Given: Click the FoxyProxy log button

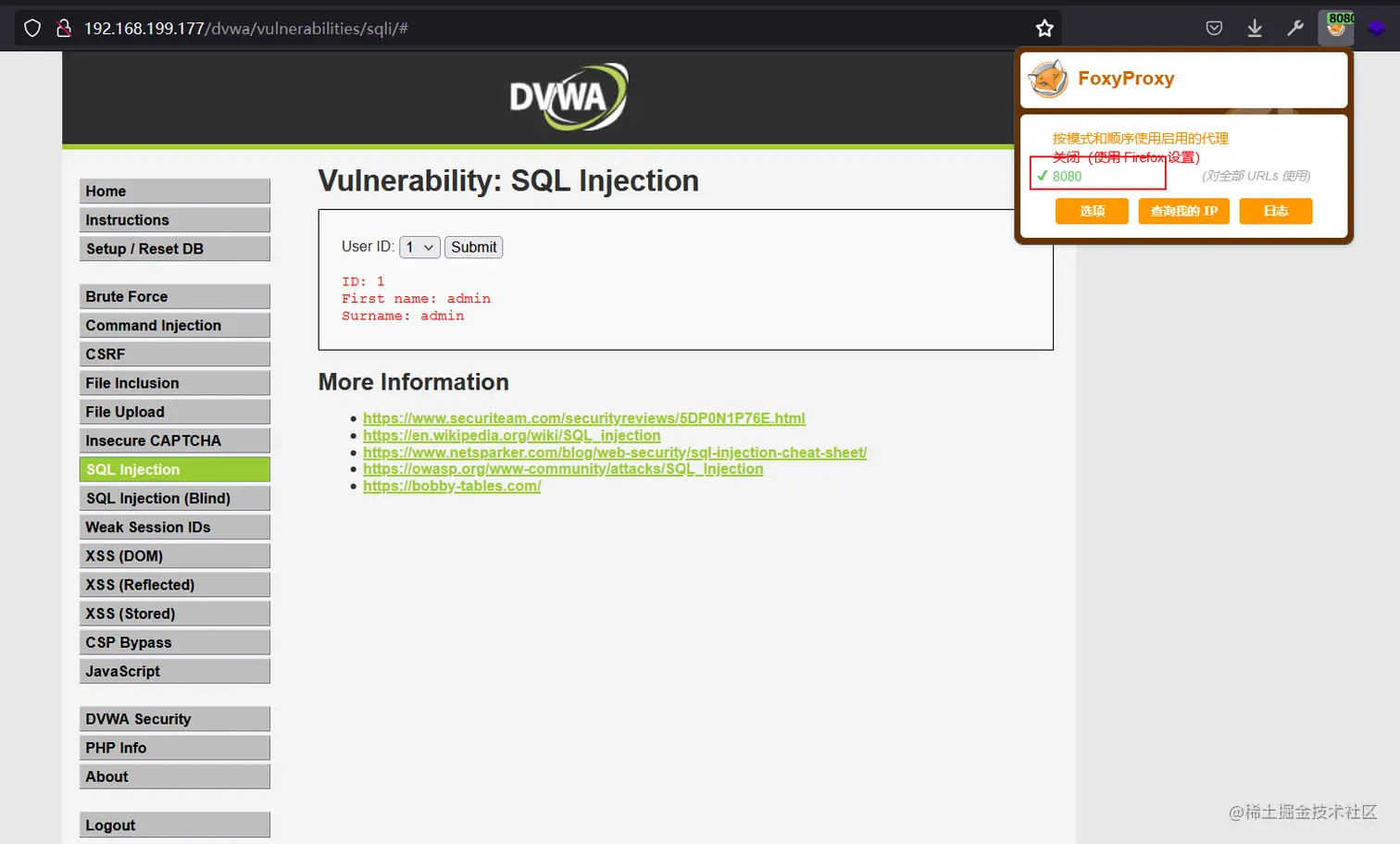Looking at the screenshot, I should pyautogui.click(x=1276, y=211).
